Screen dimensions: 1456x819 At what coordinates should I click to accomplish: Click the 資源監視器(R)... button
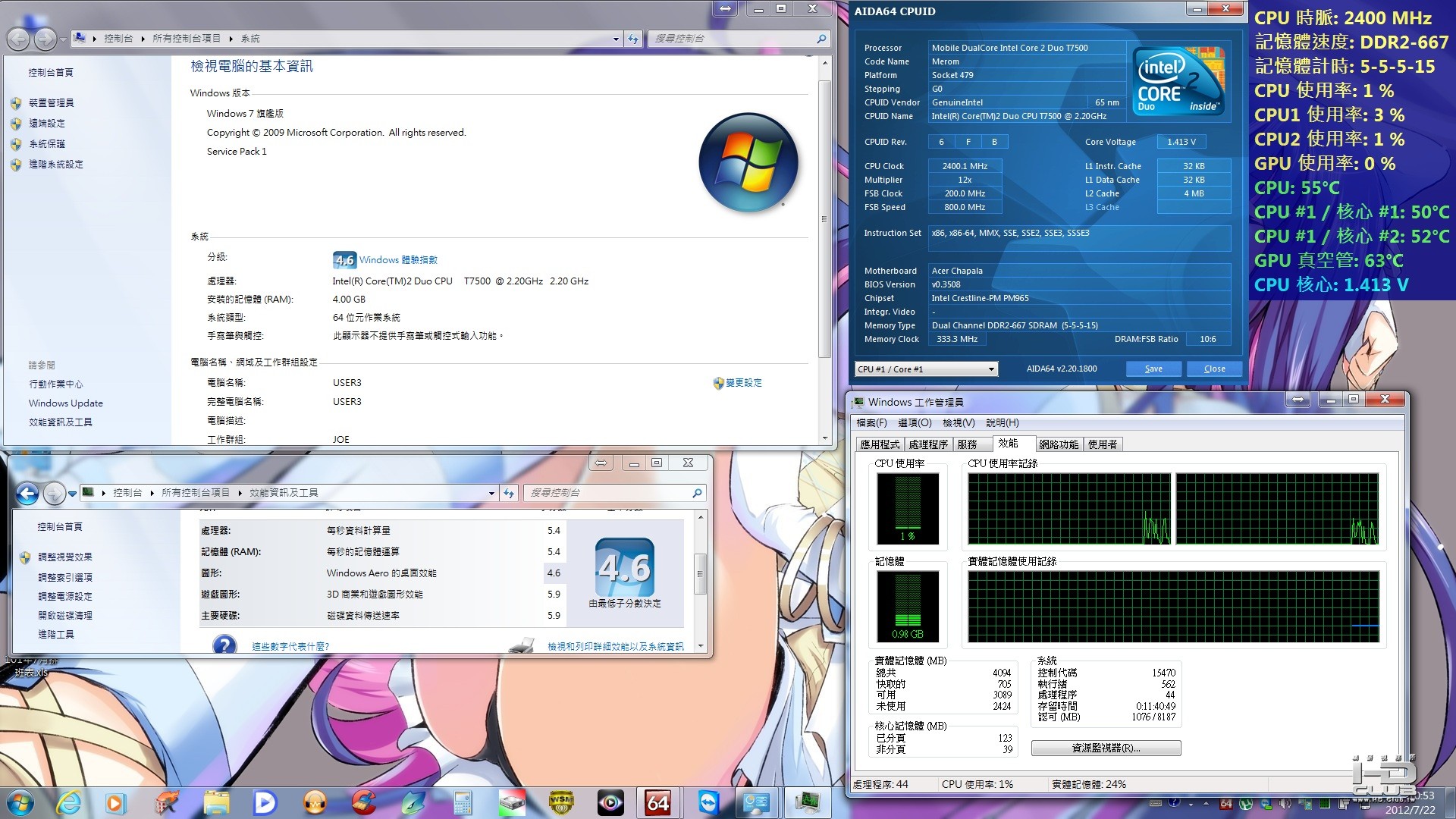click(x=1106, y=748)
